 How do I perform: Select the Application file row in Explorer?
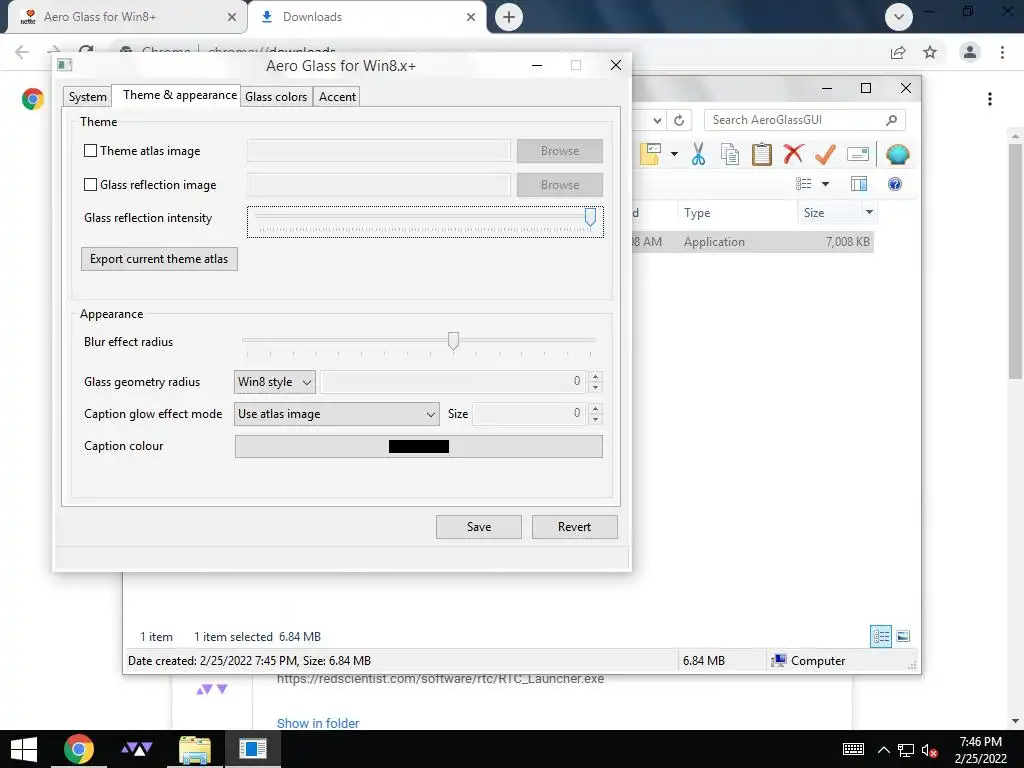point(753,242)
